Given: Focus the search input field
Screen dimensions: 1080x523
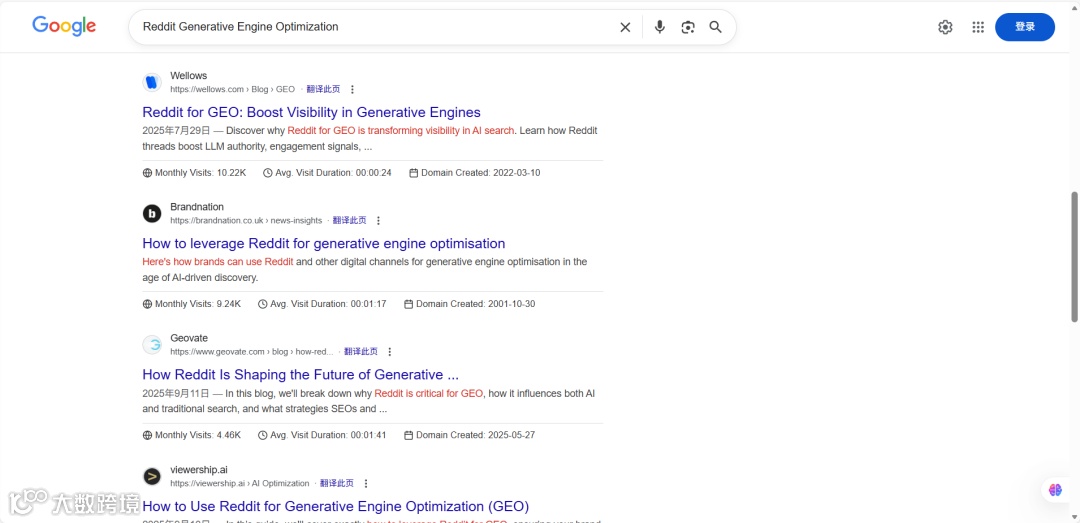Looking at the screenshot, I should tap(375, 27).
